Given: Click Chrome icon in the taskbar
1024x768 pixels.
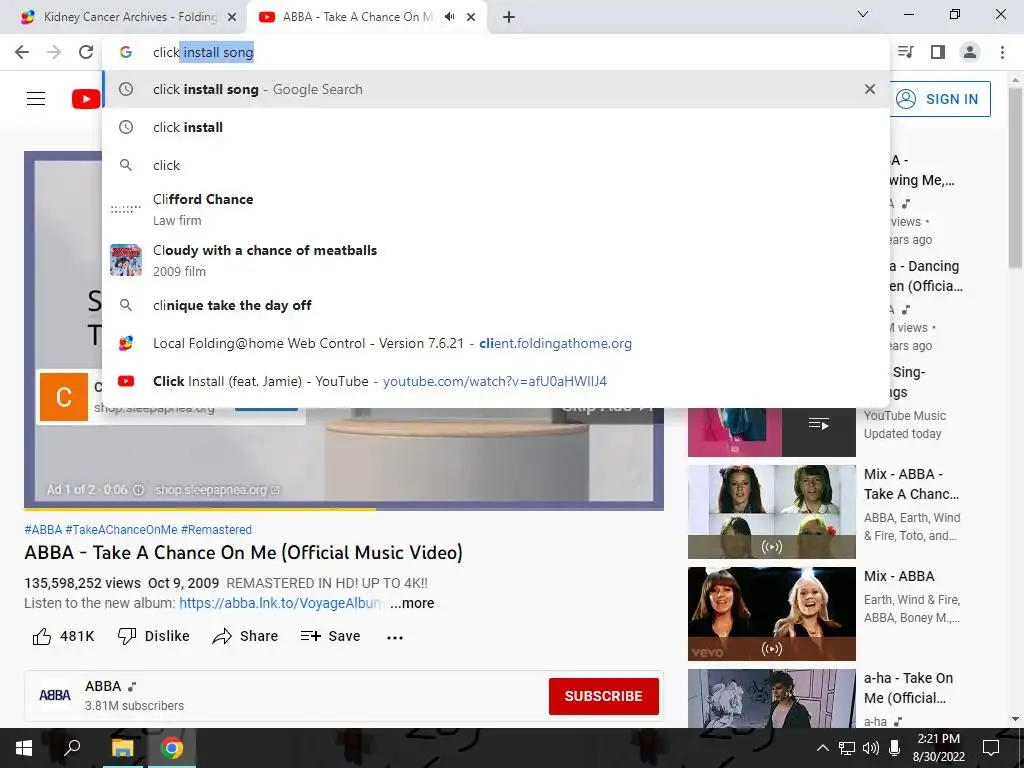Looking at the screenshot, I should pyautogui.click(x=172, y=748).
